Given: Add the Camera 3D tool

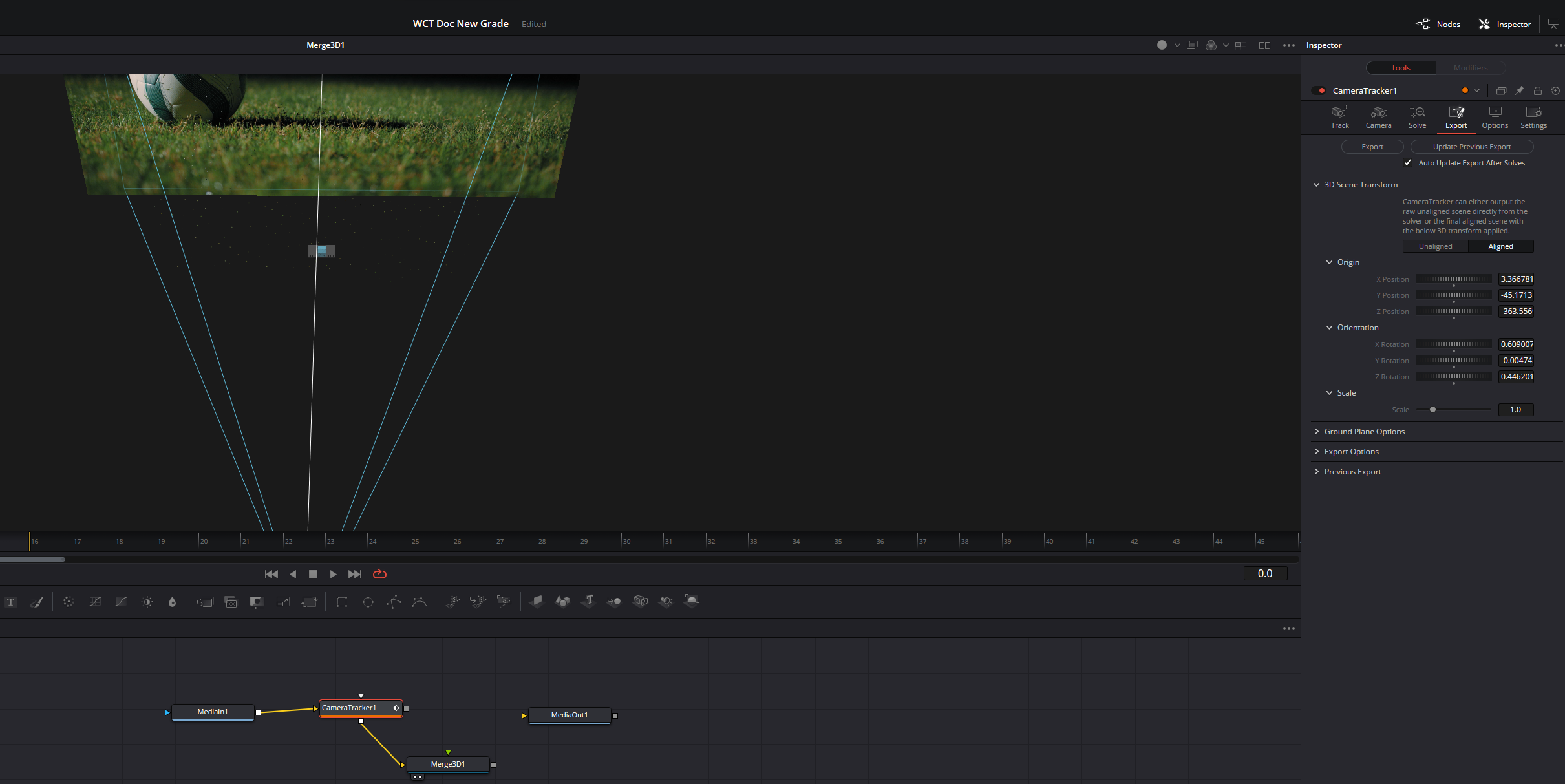Looking at the screenshot, I should [641, 602].
